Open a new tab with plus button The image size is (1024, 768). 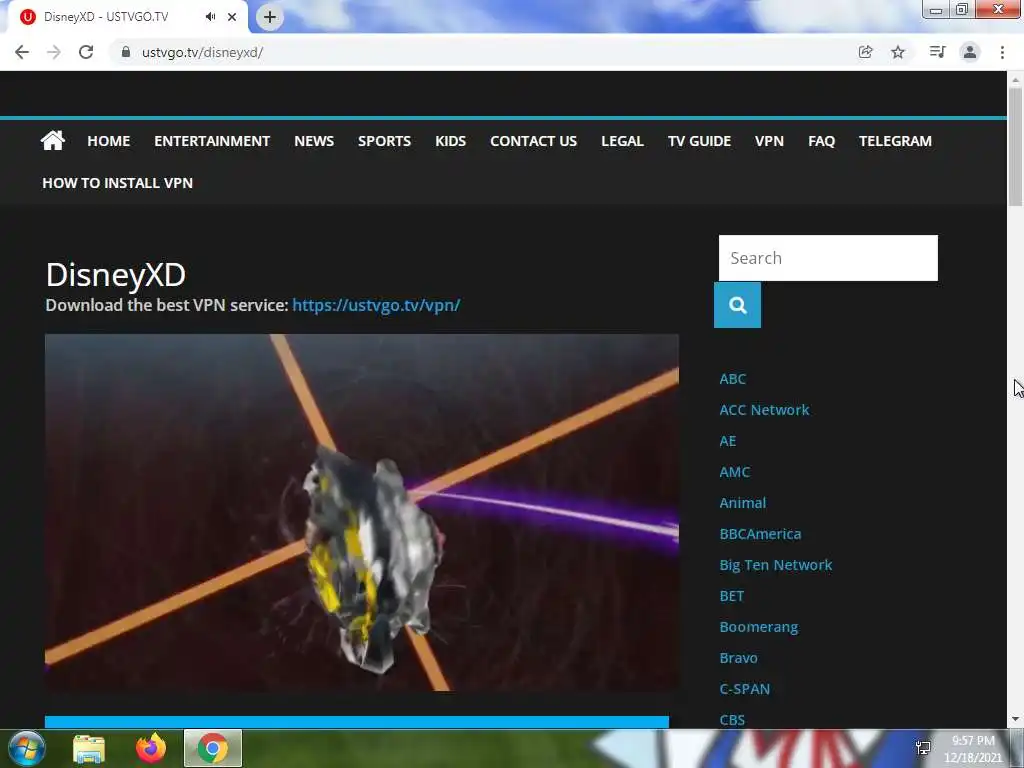click(x=270, y=17)
